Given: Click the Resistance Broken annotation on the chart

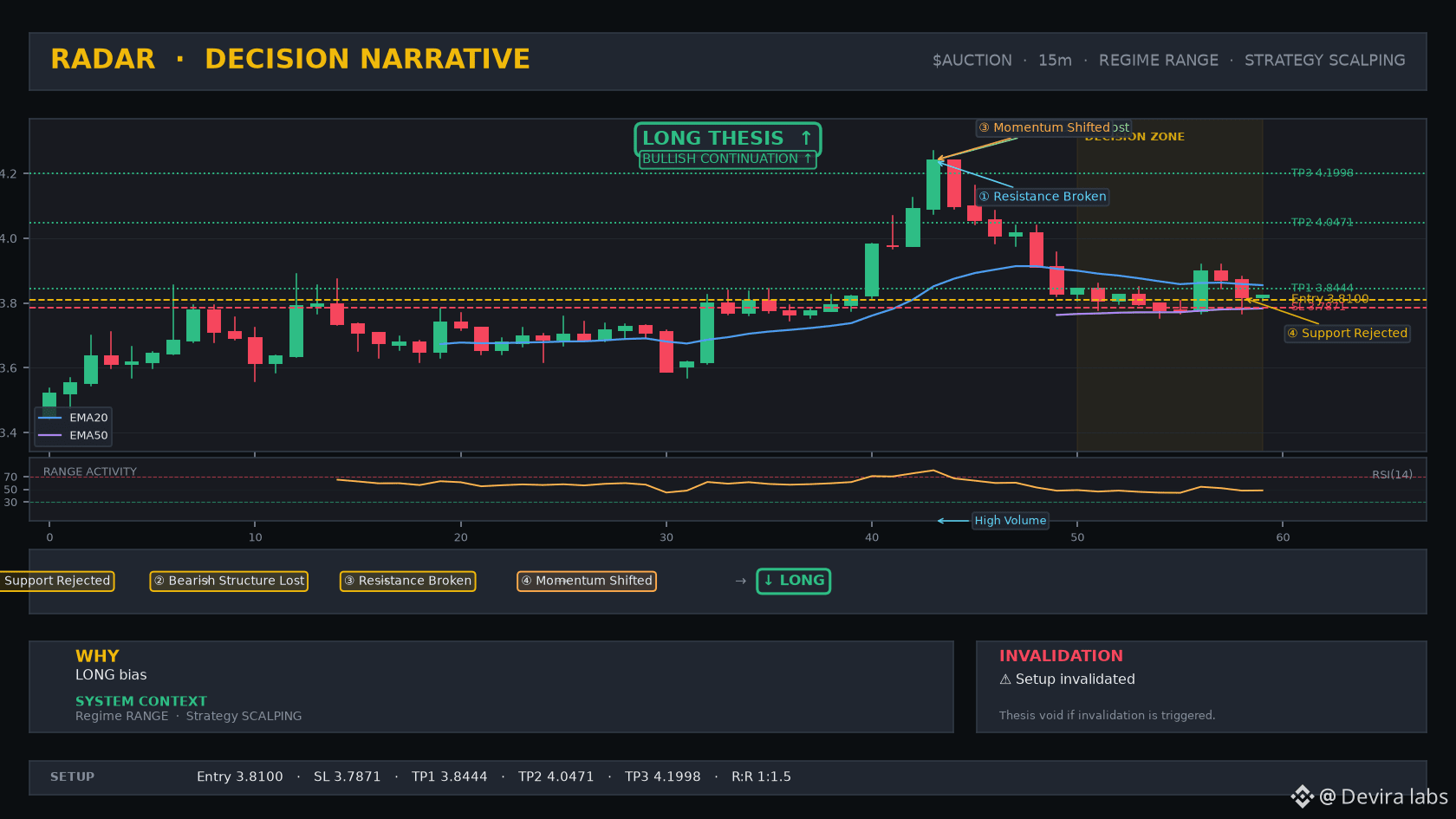Looking at the screenshot, I should (1043, 197).
